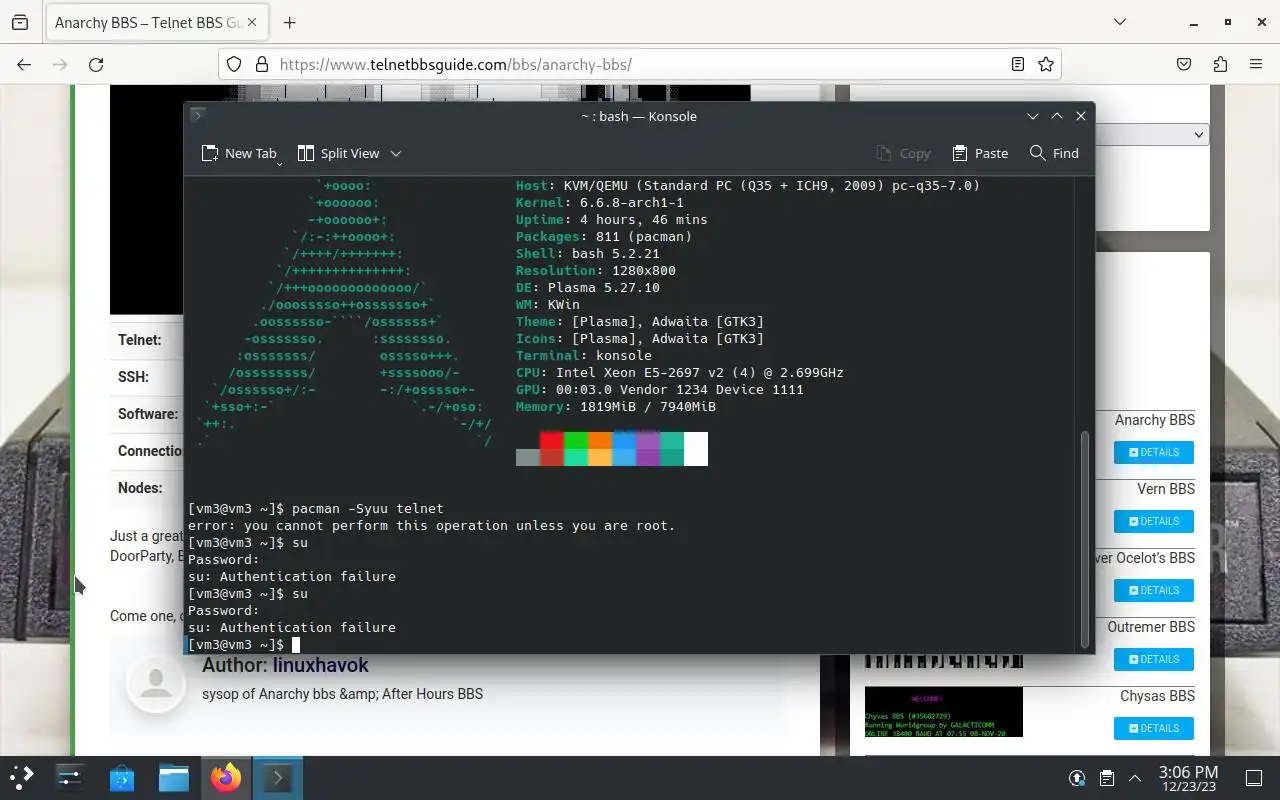Viewport: 1280px width, 800px height.
Task: Click DETAILS button for Anarchy BBS
Action: (1154, 452)
